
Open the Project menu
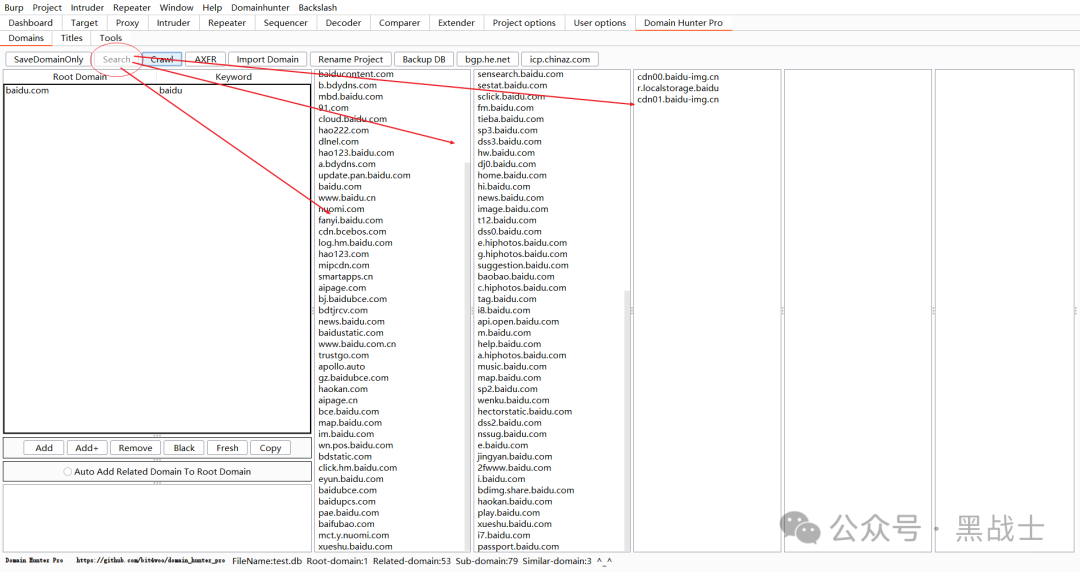(47, 8)
